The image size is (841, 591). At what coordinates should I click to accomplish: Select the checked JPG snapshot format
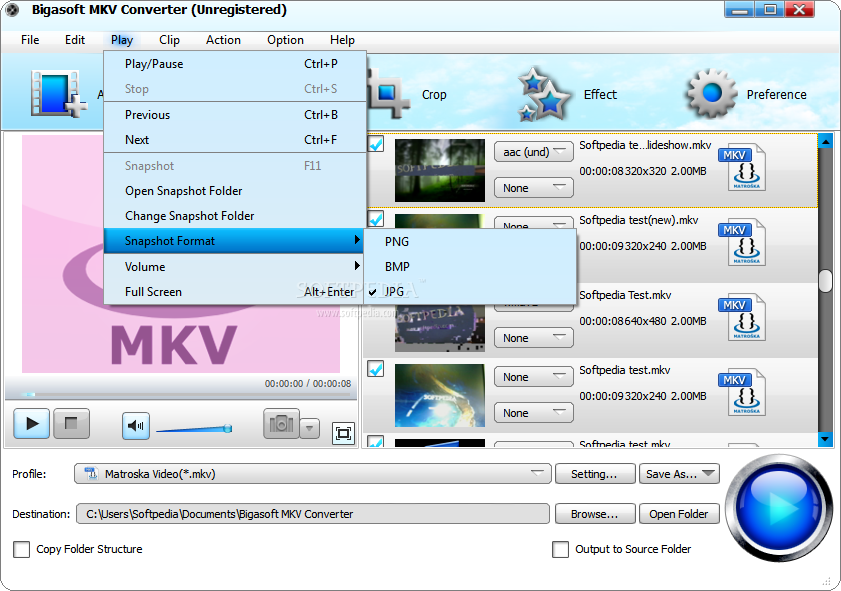[470, 292]
